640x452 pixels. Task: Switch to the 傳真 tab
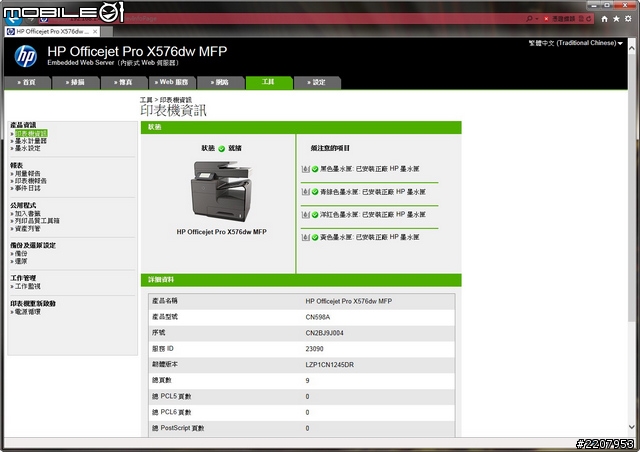(x=124, y=82)
